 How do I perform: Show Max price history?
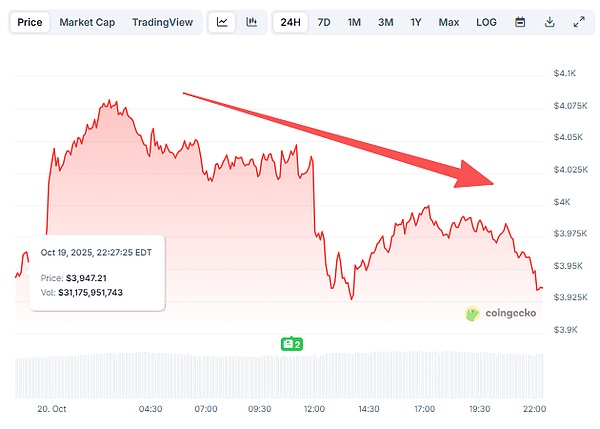click(448, 21)
